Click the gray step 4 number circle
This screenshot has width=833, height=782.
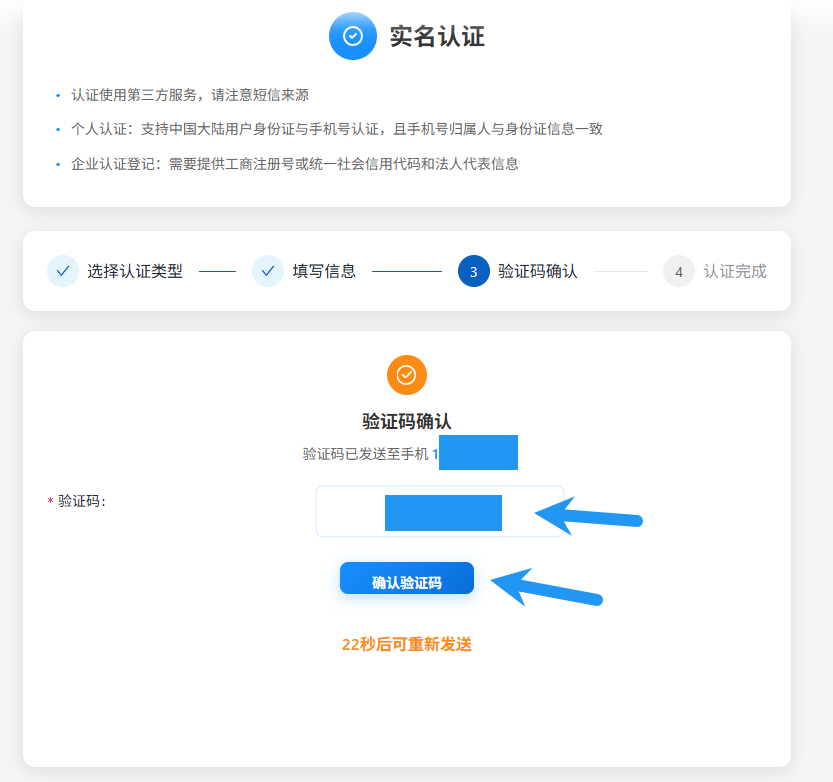678,271
